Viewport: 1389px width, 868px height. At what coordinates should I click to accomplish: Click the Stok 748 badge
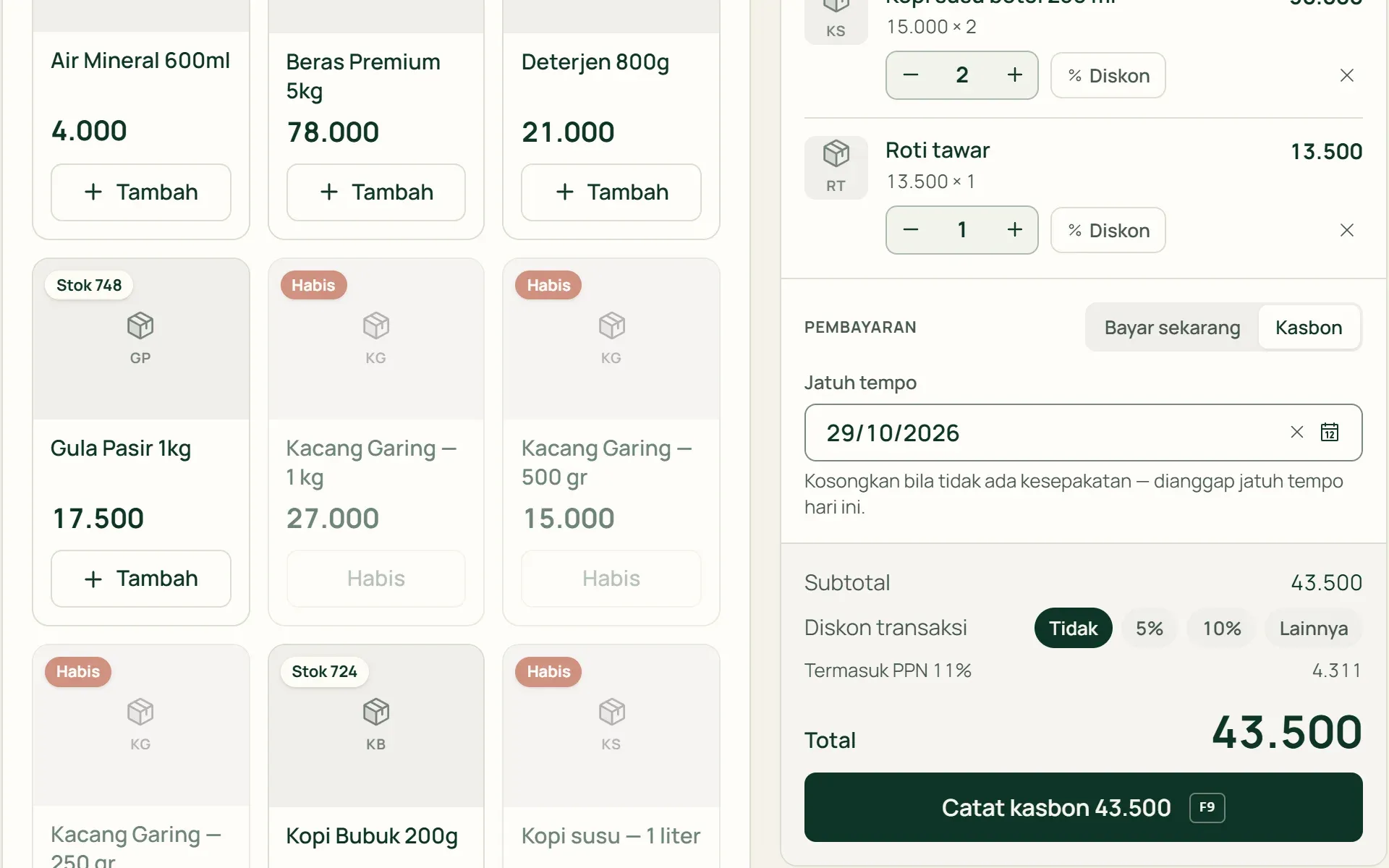pos(89,285)
